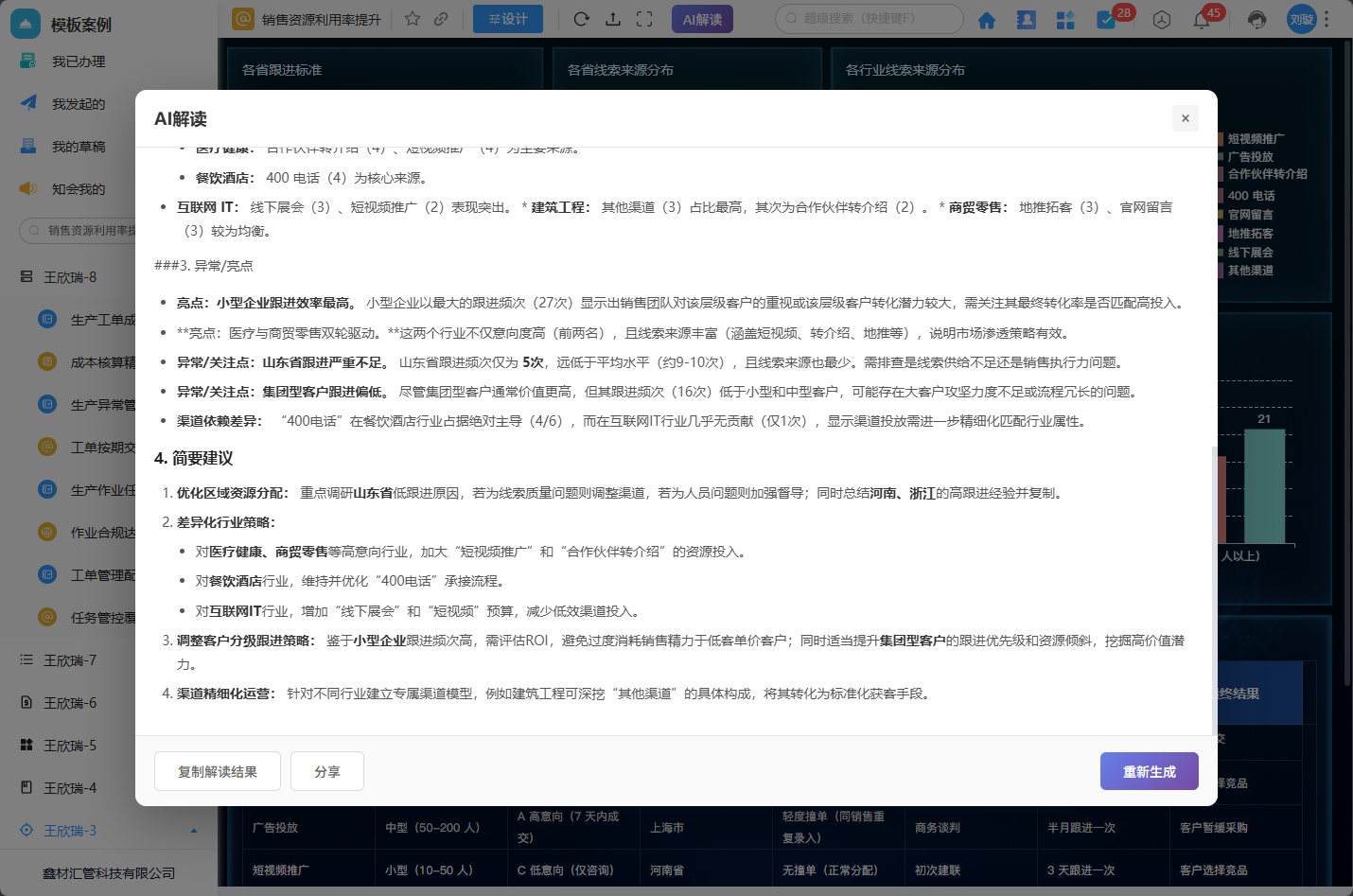
Task: Click the favorite star icon
Action: (x=413, y=19)
